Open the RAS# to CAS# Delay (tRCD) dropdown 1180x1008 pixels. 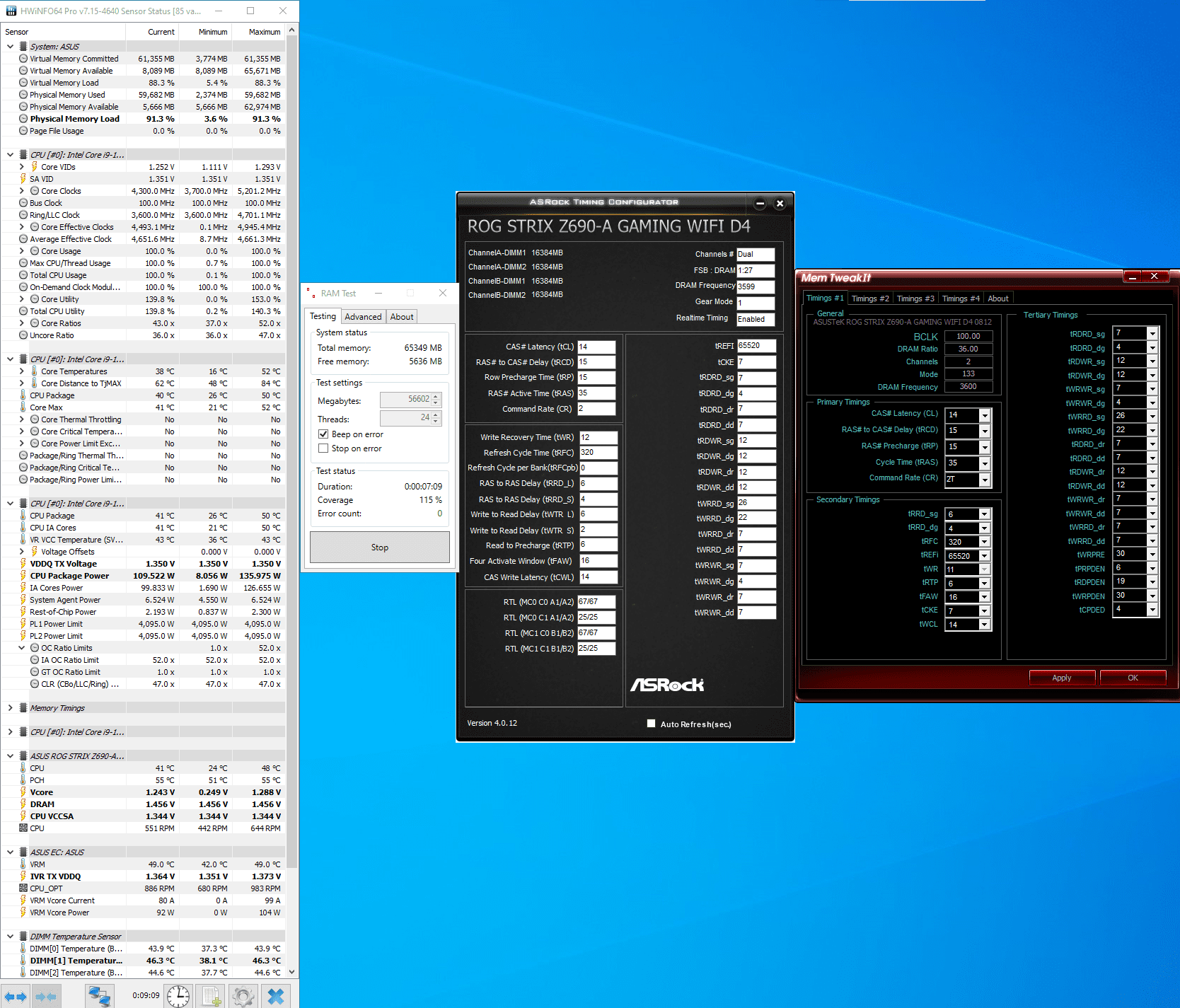[x=985, y=431]
